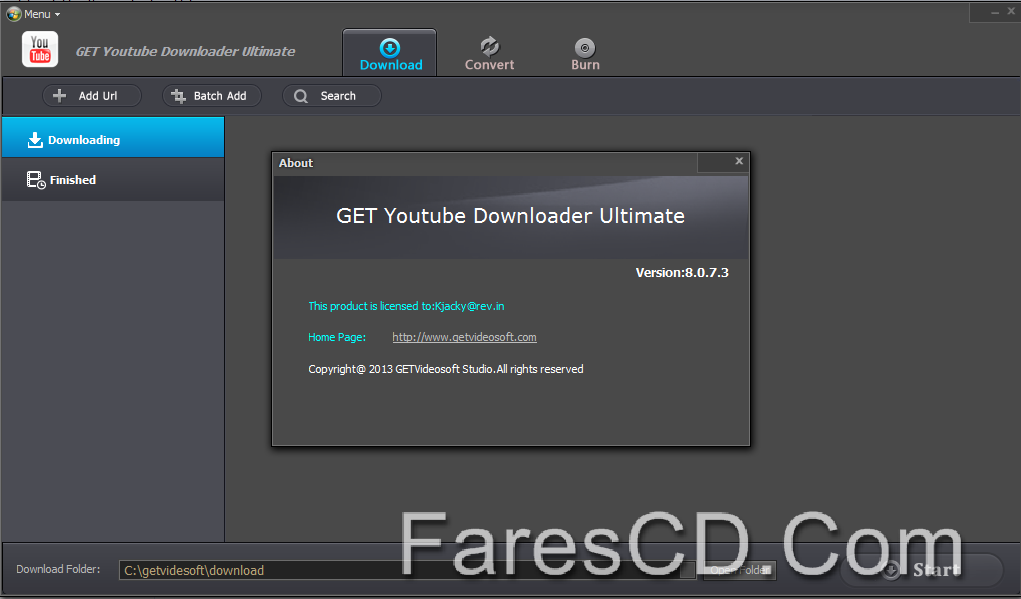Click the Start download button

[x=921, y=570]
